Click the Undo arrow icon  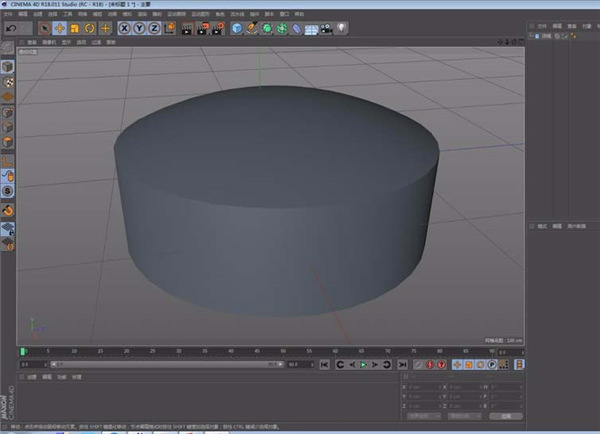pos(11,28)
